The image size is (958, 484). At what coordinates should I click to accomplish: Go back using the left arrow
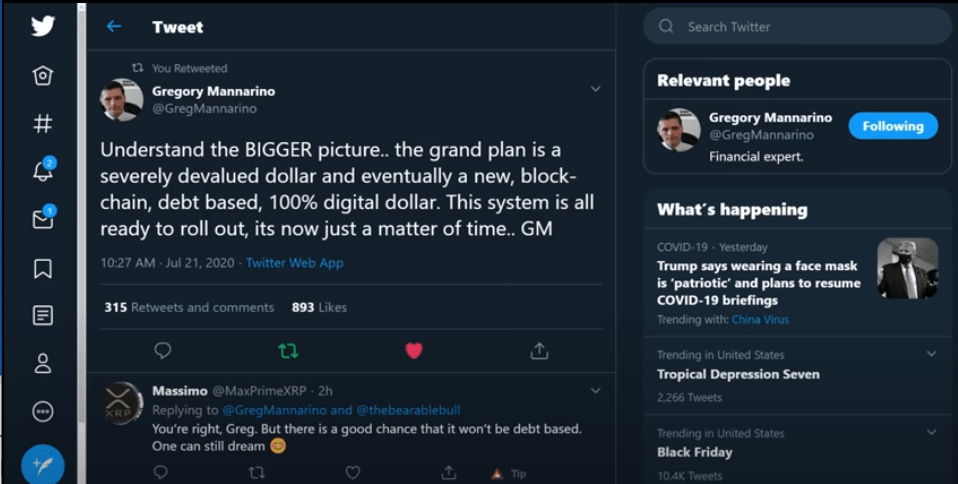[114, 27]
